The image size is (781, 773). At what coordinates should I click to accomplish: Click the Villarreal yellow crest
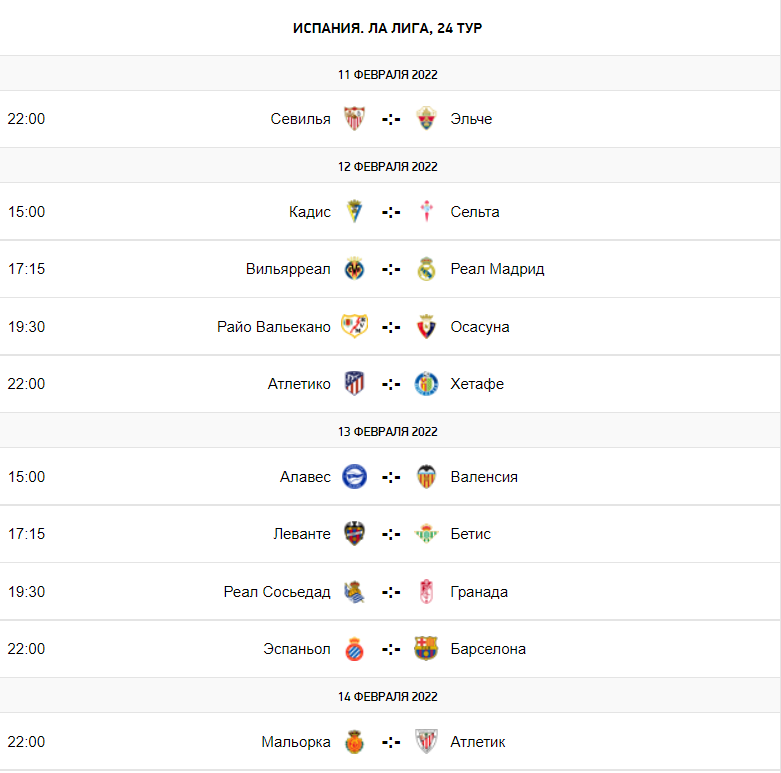point(354,269)
